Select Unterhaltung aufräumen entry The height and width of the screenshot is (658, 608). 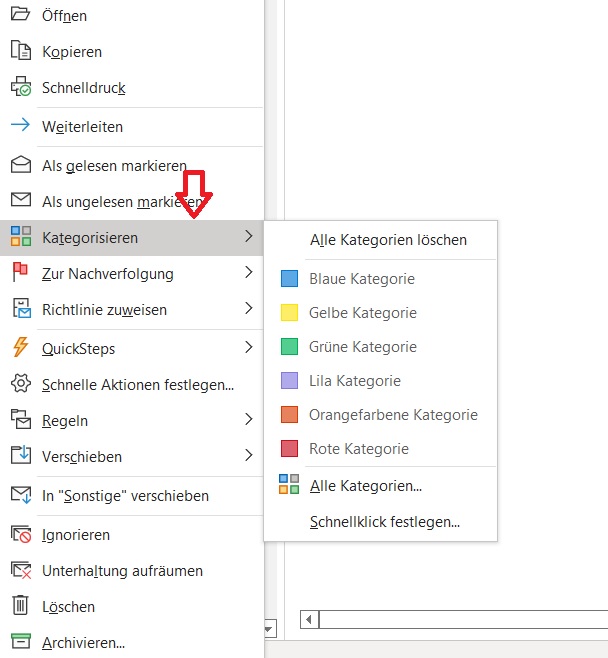coord(132,571)
